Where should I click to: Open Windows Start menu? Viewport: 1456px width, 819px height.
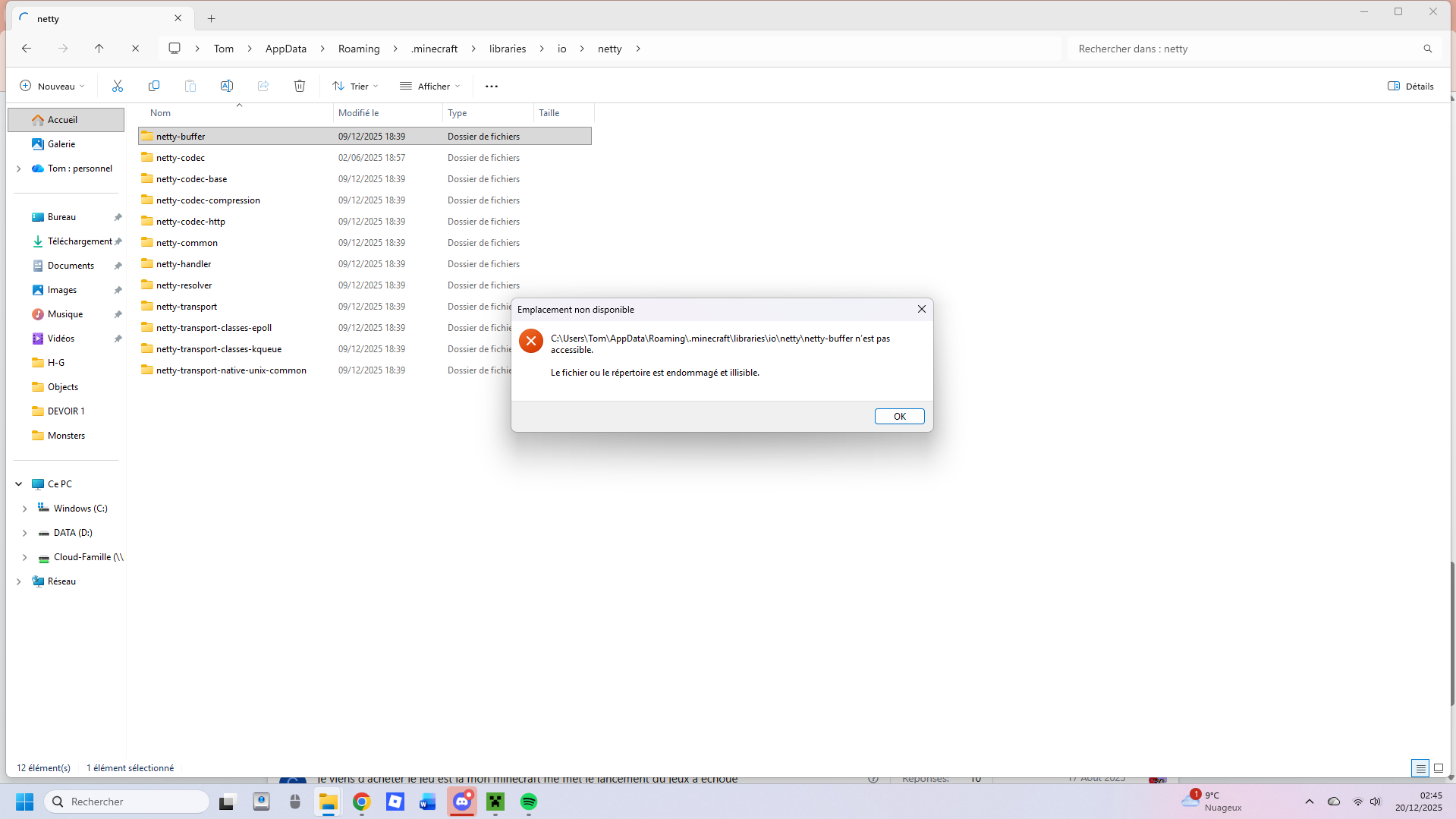pos(24,802)
